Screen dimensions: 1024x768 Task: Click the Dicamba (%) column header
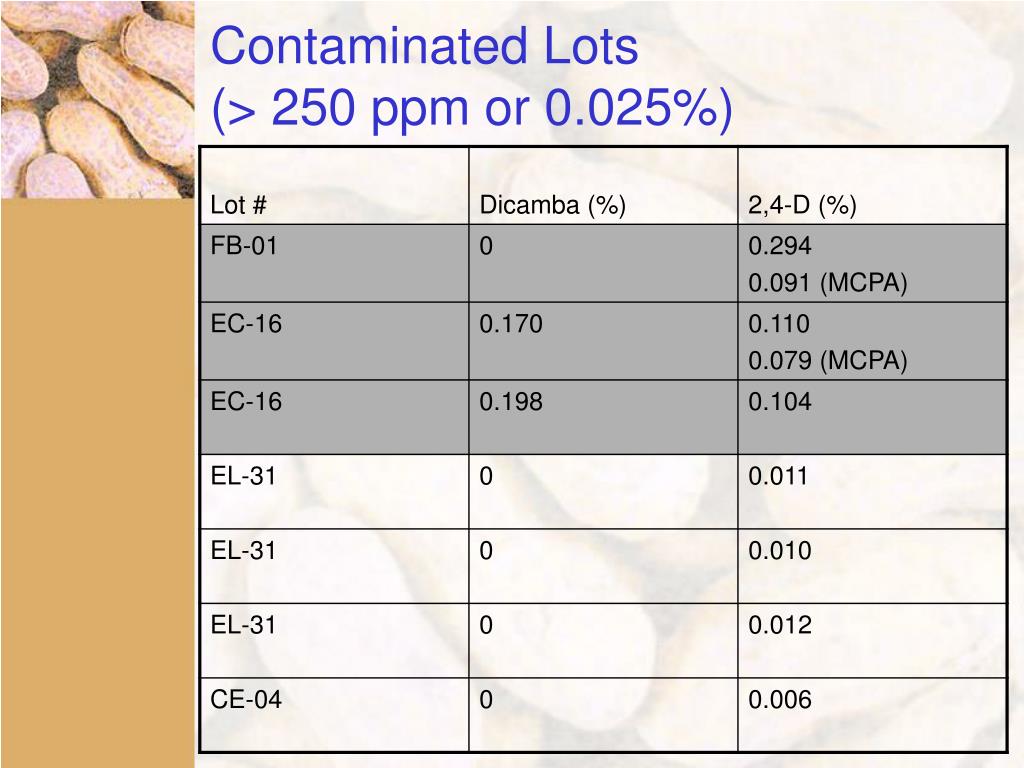point(552,205)
